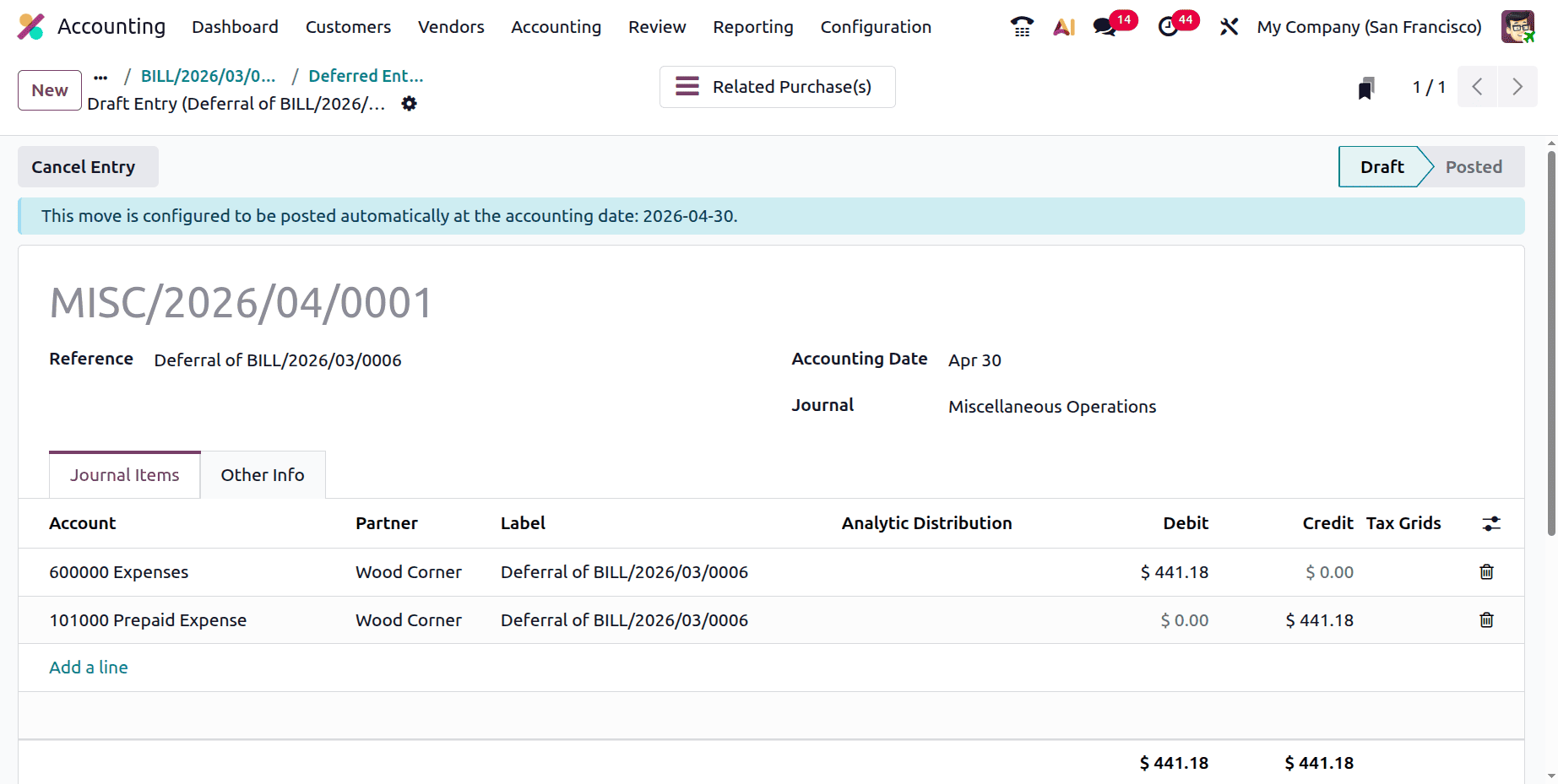Sort by the Label column header
This screenshot has height=784, width=1558.
coord(523,523)
